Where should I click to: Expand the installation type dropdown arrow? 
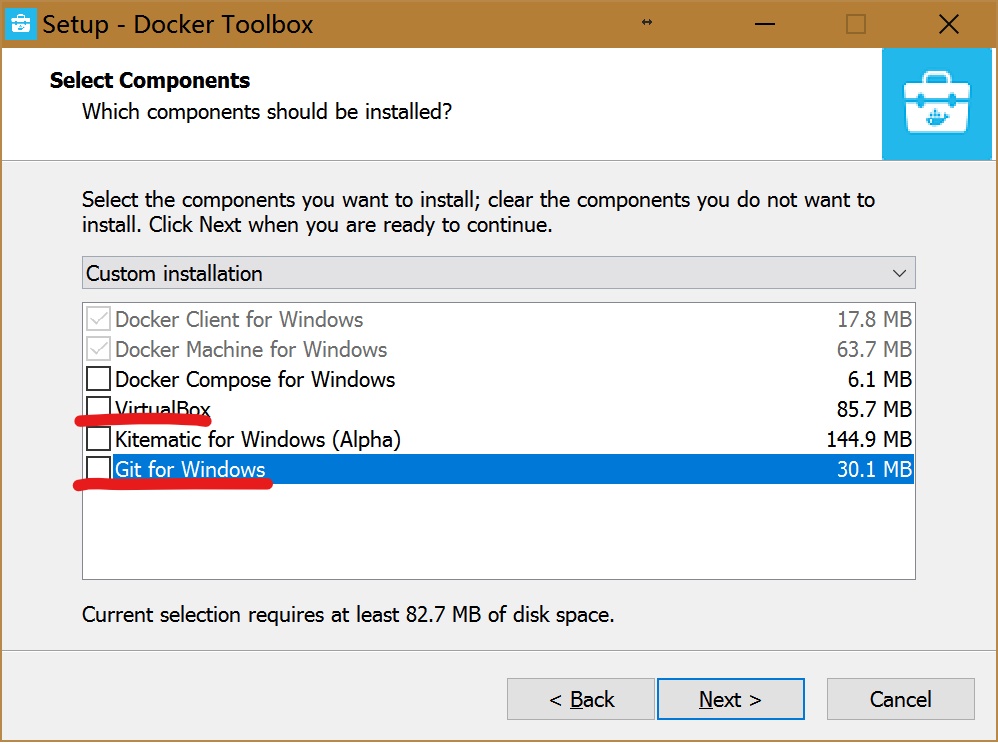(x=899, y=273)
